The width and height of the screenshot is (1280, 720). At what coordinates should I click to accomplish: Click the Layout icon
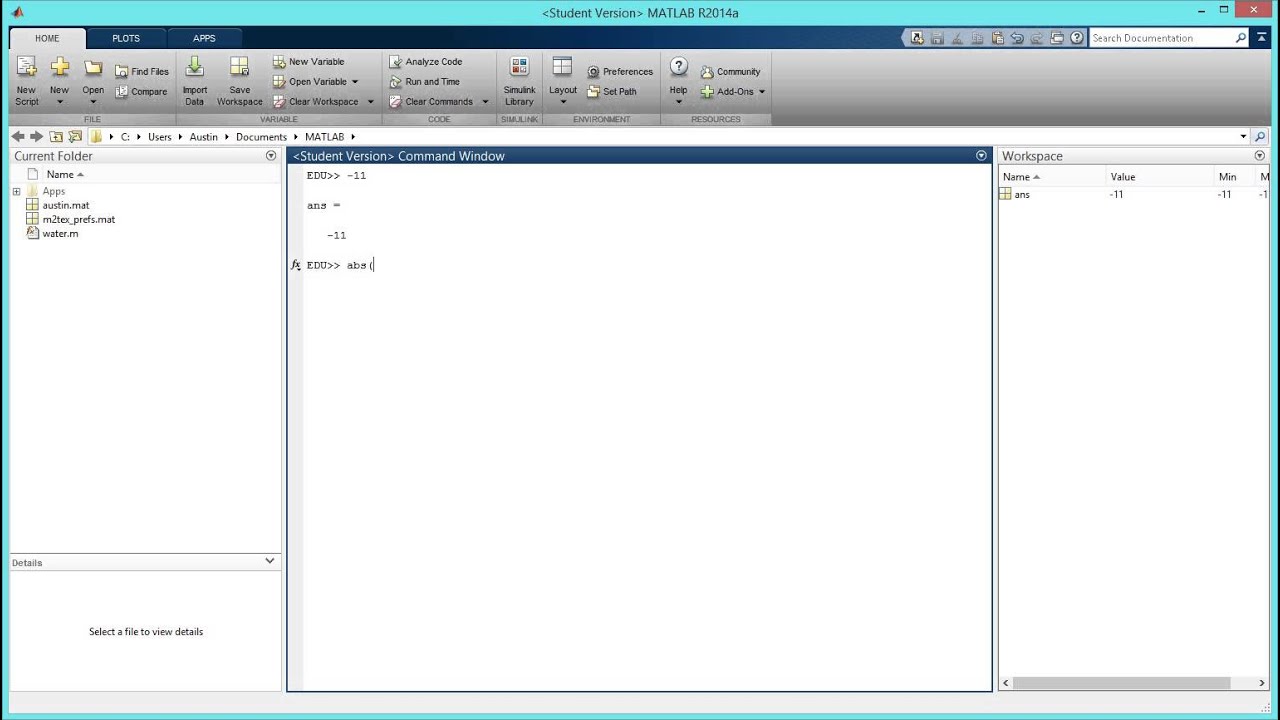click(562, 67)
